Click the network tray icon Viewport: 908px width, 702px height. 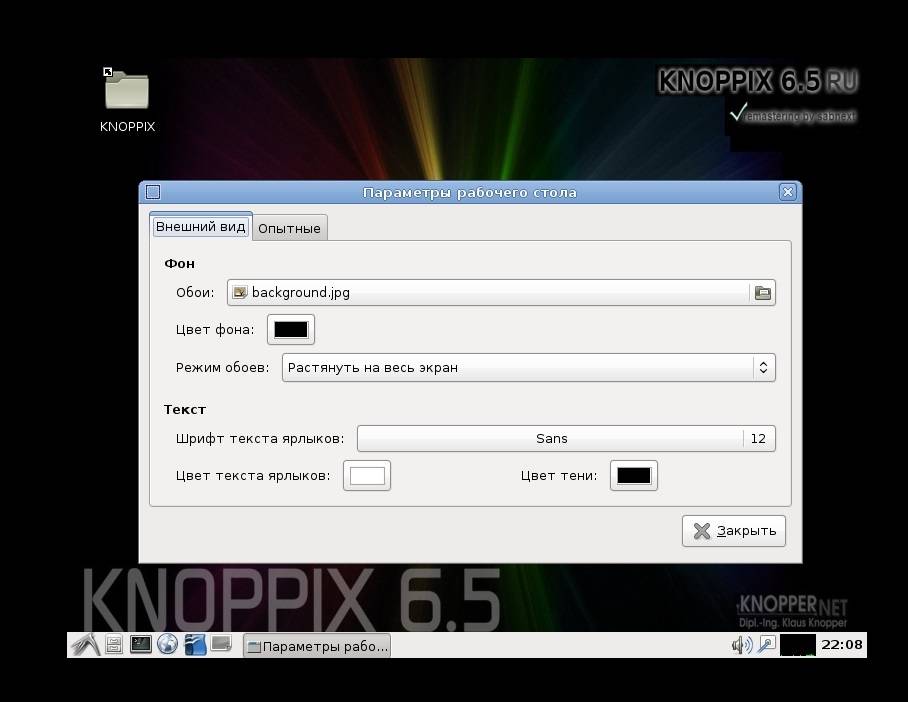pos(767,644)
